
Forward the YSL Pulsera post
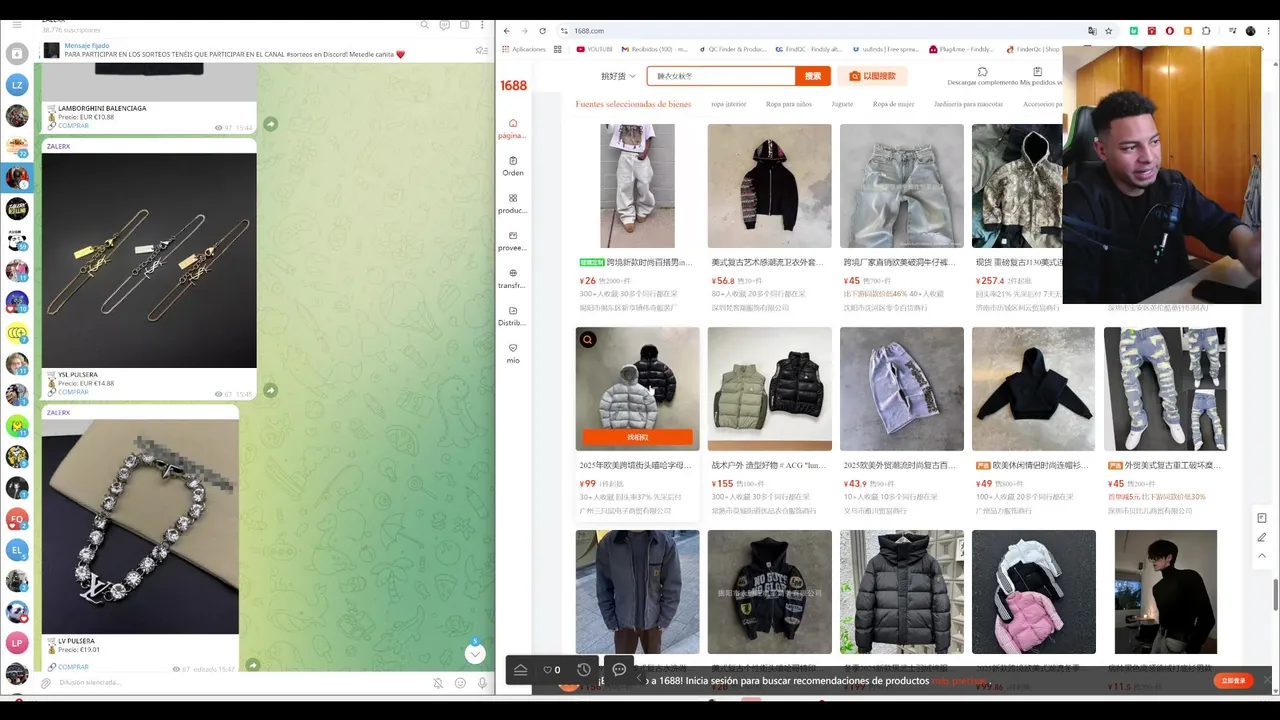tap(270, 390)
